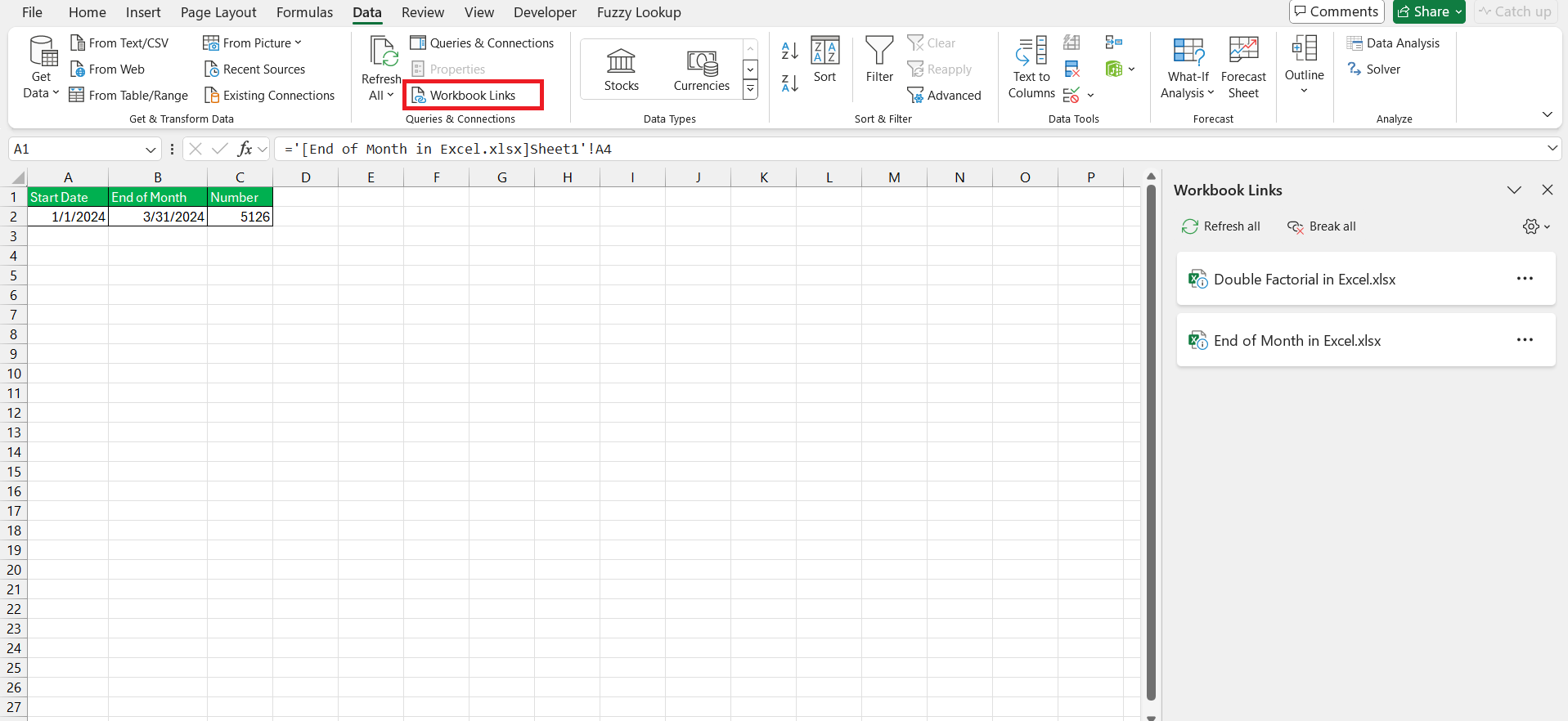Open the Fuzzy Lookup tab
The image size is (1568, 721).
point(639,12)
